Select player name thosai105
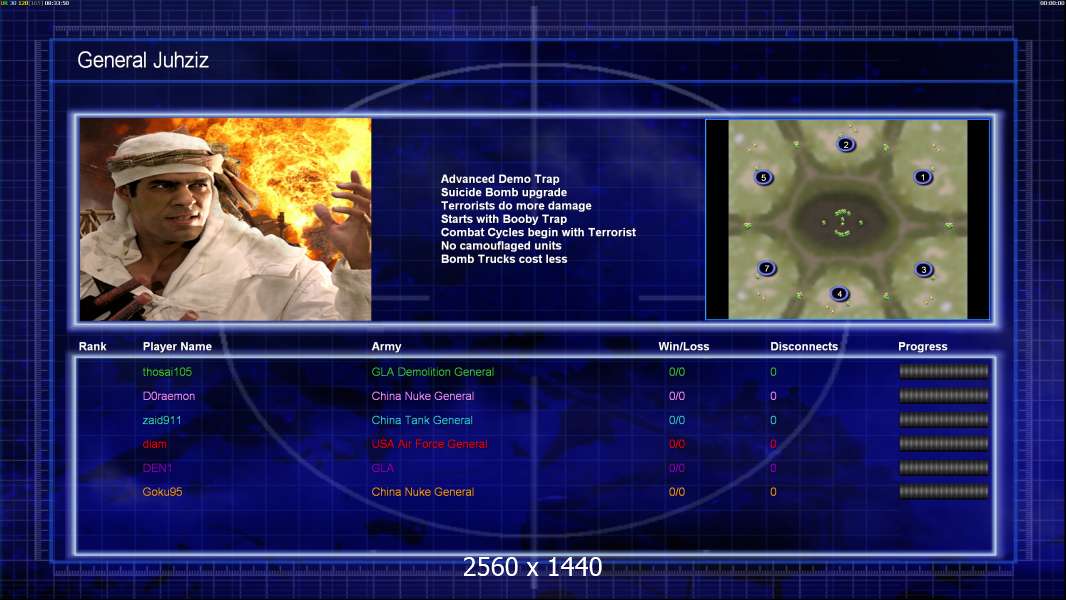This screenshot has width=1066, height=600. pyautogui.click(x=167, y=372)
